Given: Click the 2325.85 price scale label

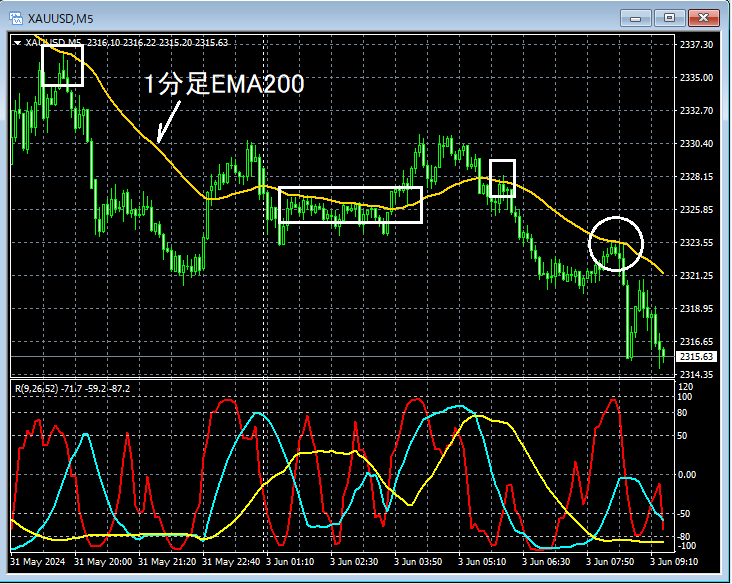Looking at the screenshot, I should 697,210.
